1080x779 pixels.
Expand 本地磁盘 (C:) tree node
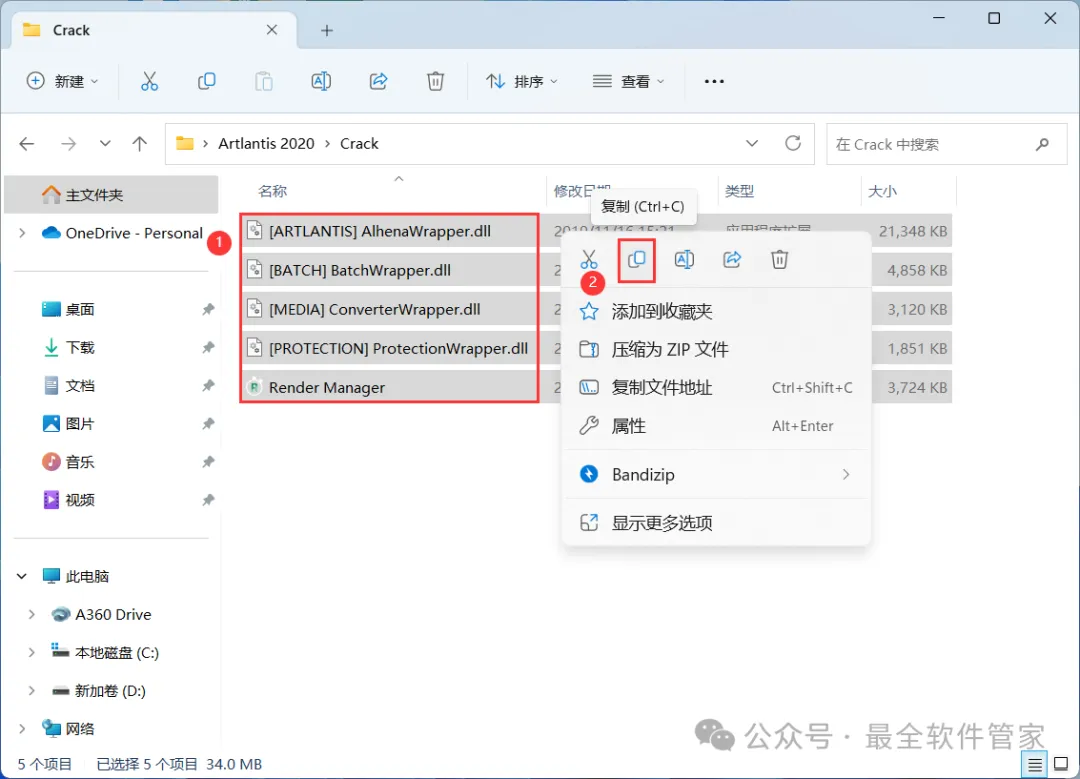32,652
